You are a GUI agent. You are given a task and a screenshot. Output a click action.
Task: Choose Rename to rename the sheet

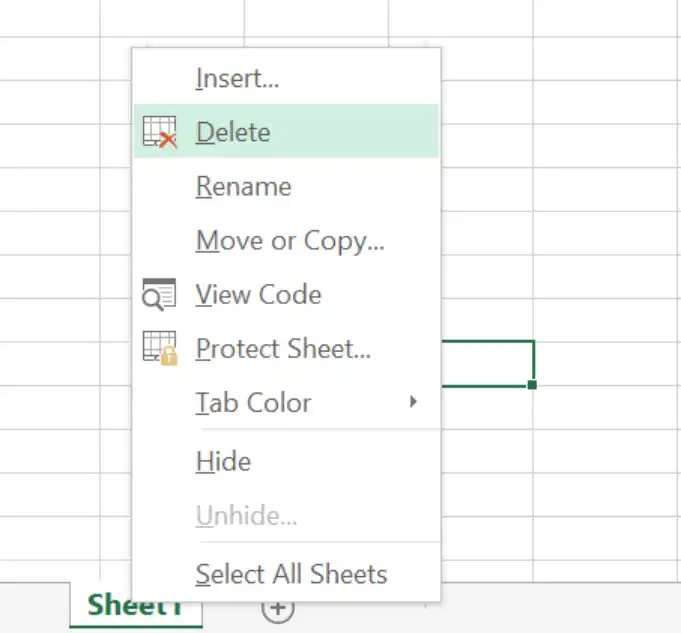[243, 186]
